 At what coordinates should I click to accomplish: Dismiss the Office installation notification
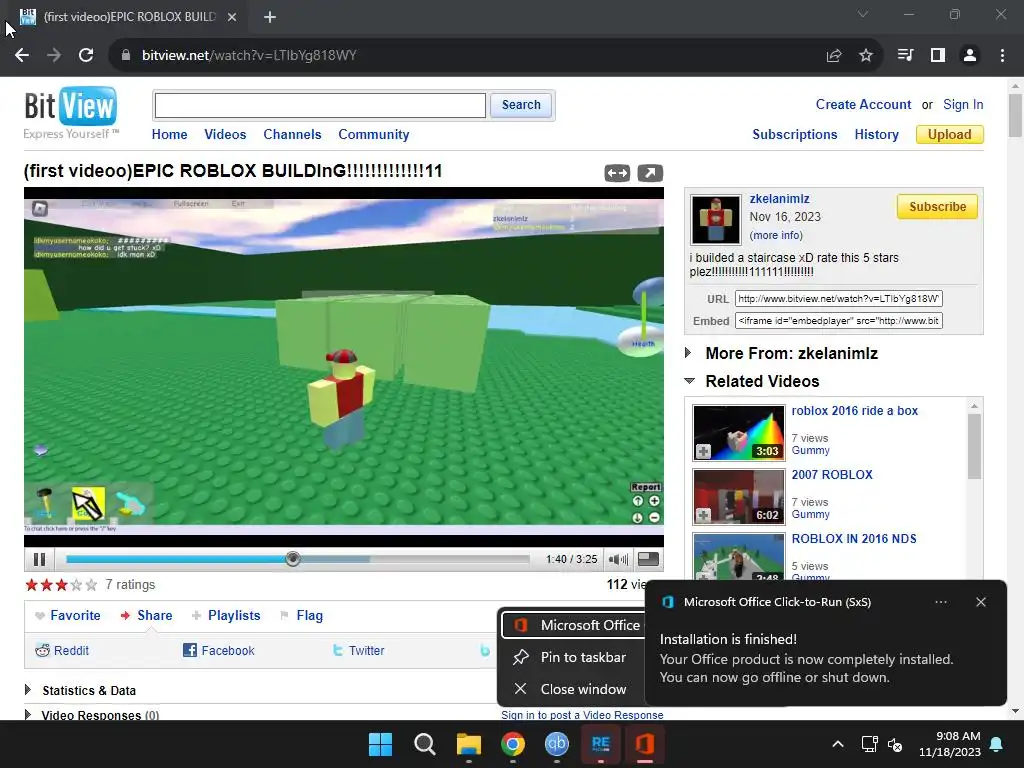click(x=980, y=602)
